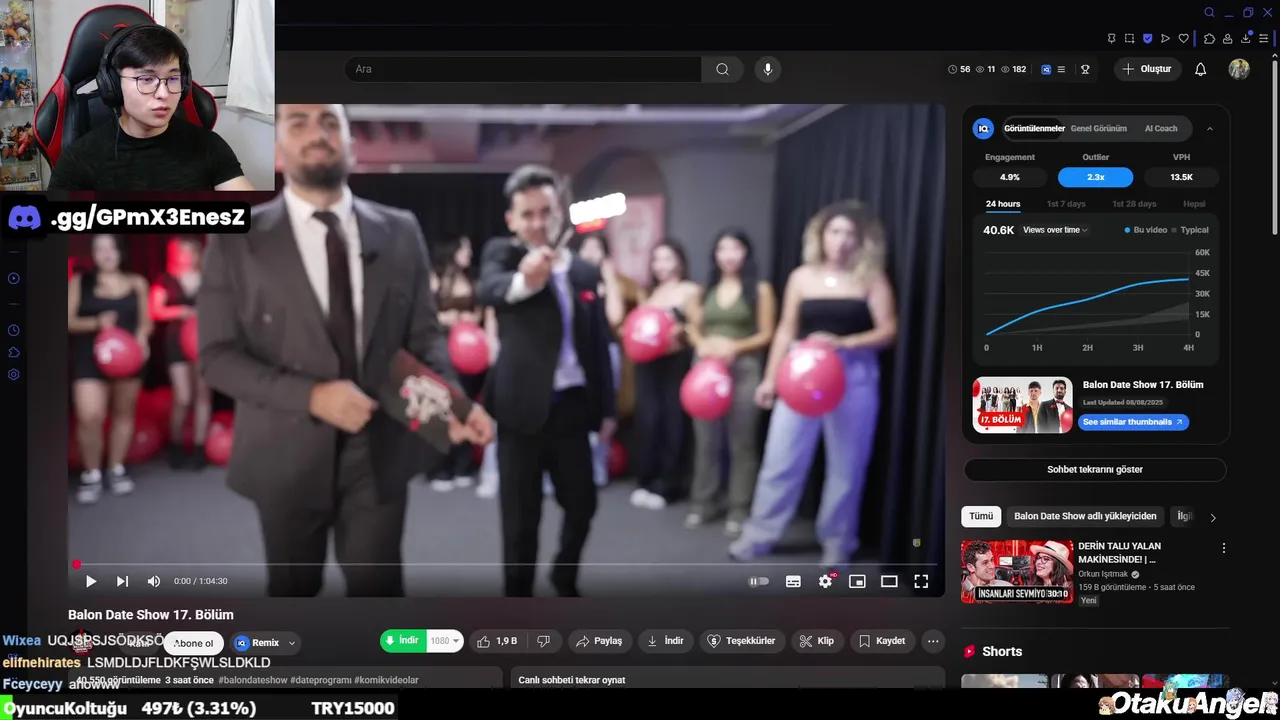Click the tab search magnifier in title bar
Image resolution: width=1280 pixels, height=720 pixels.
pos(1209,13)
